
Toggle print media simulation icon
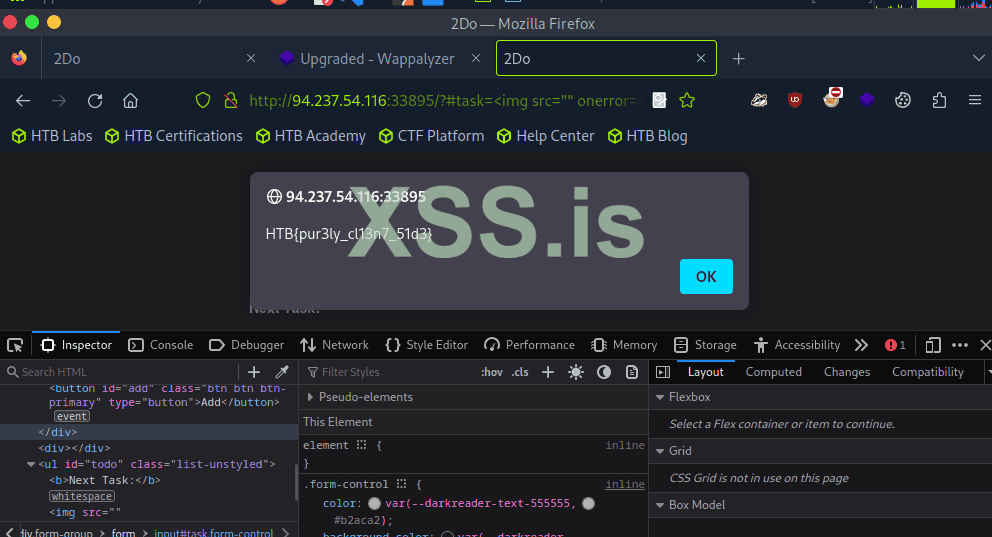[632, 372]
